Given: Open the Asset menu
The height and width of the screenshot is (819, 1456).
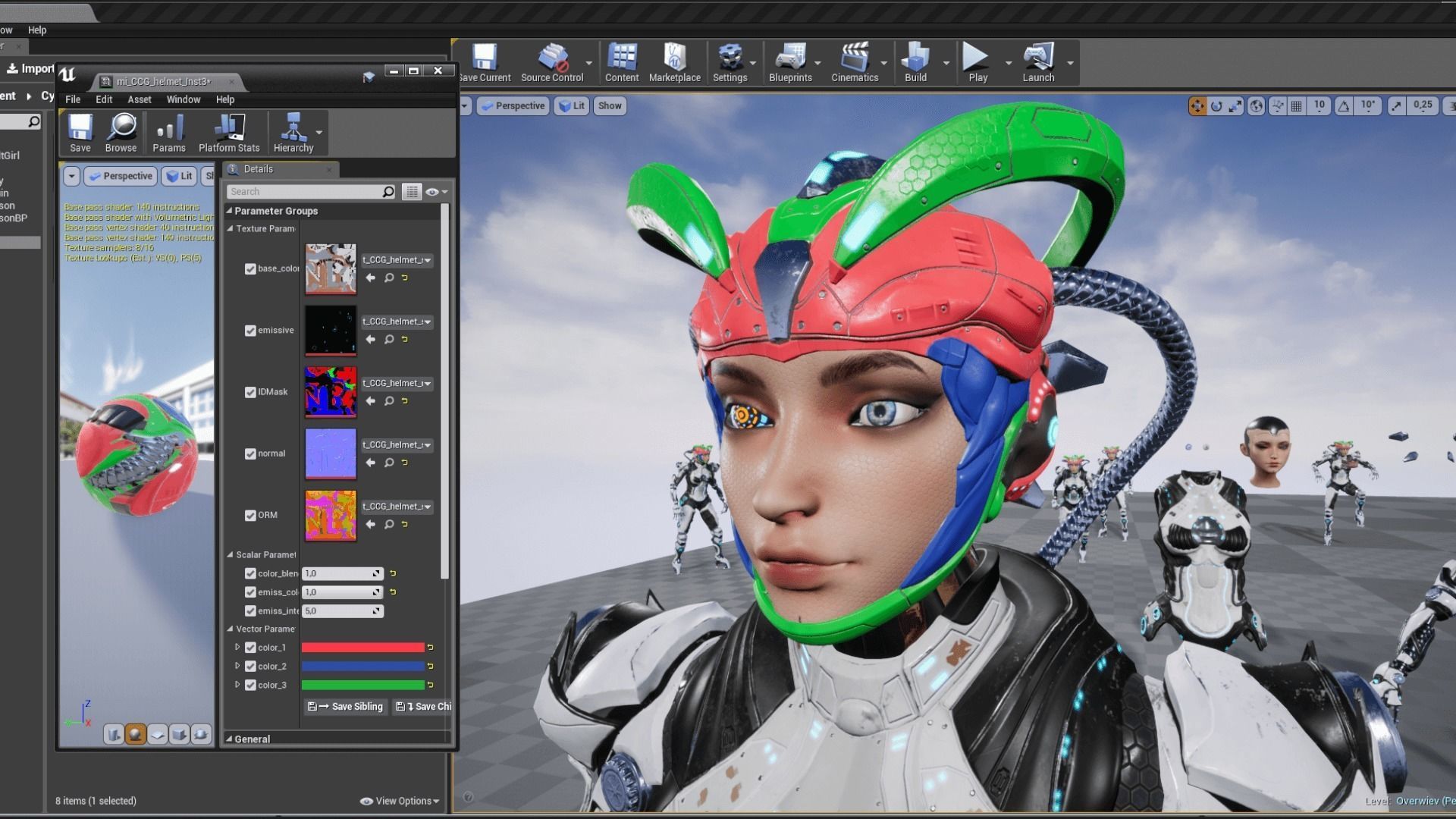Looking at the screenshot, I should click(x=139, y=99).
